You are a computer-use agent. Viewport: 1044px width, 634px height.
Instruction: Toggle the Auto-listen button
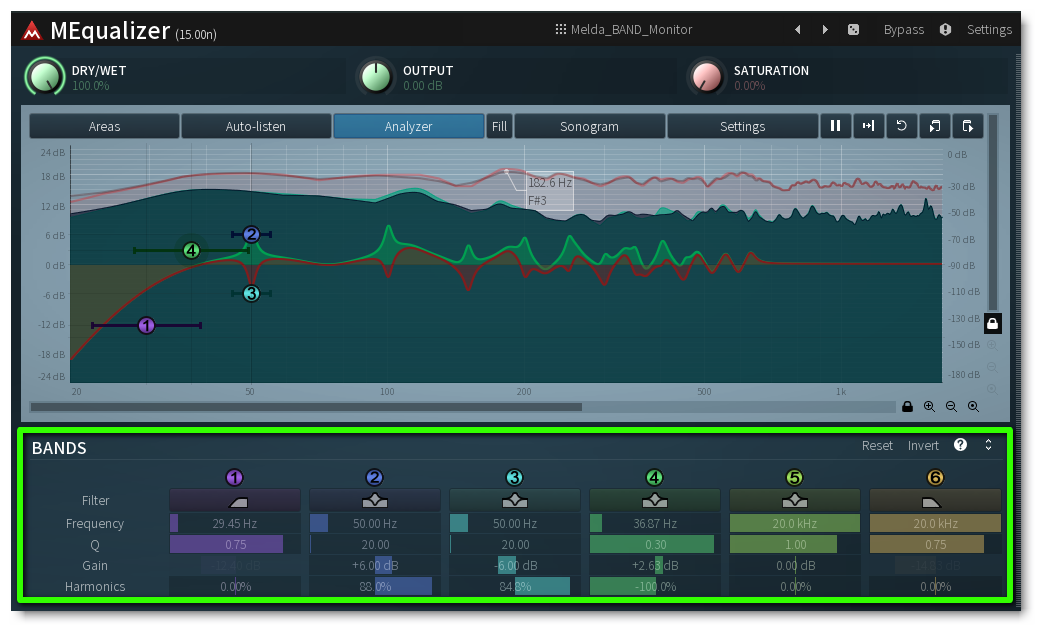pyautogui.click(x=256, y=126)
